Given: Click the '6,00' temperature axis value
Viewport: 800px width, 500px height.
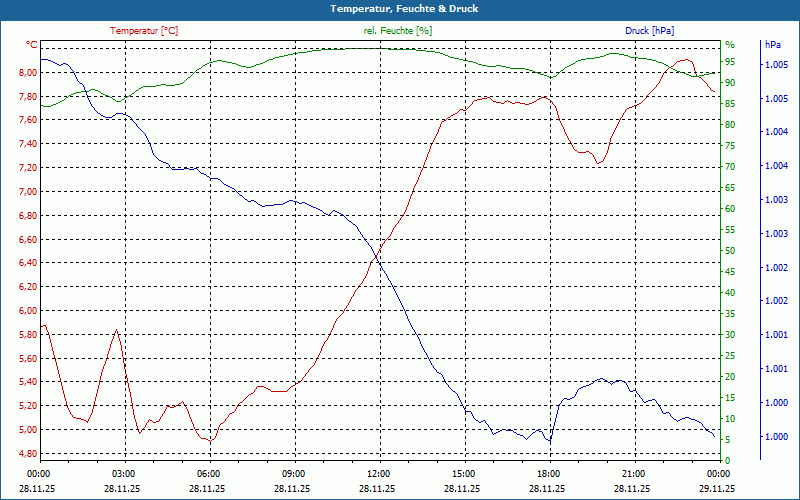Looking at the screenshot, I should point(29,311).
